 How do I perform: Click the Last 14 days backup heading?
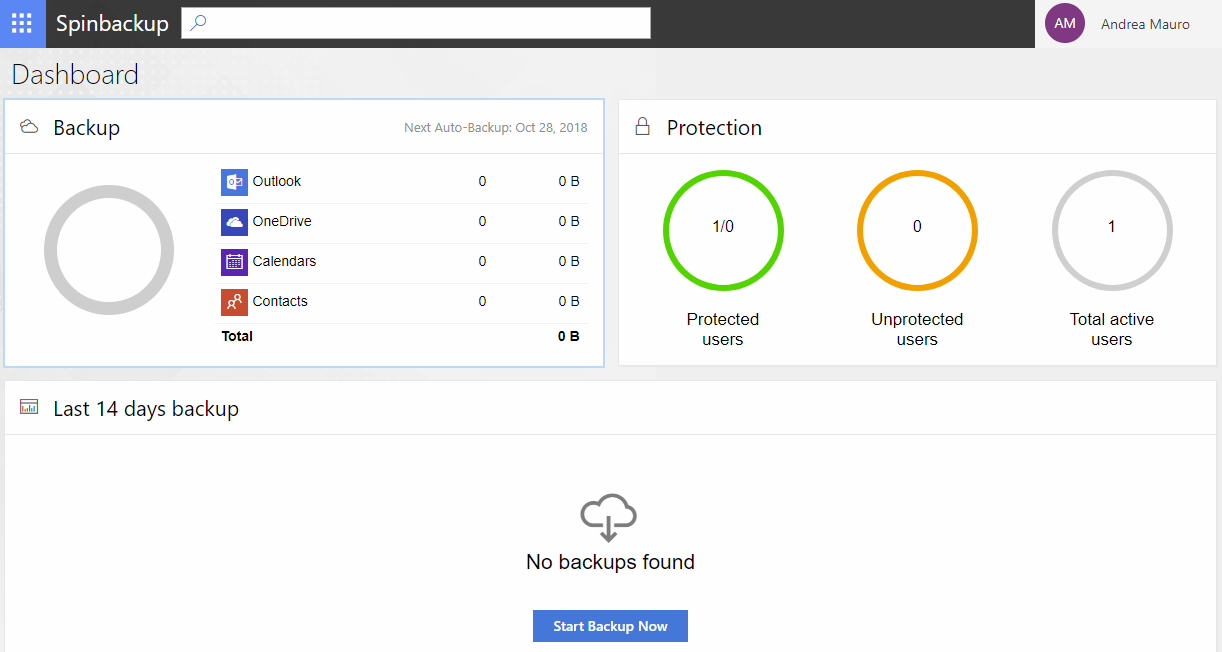tap(146, 409)
